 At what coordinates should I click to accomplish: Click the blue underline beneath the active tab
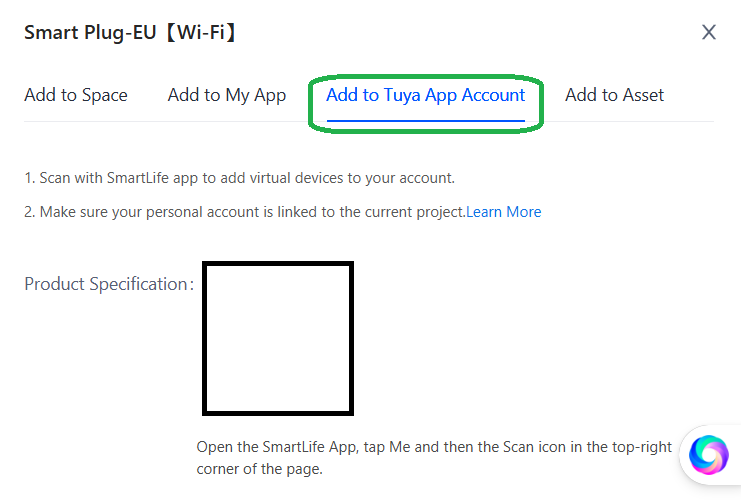425,121
